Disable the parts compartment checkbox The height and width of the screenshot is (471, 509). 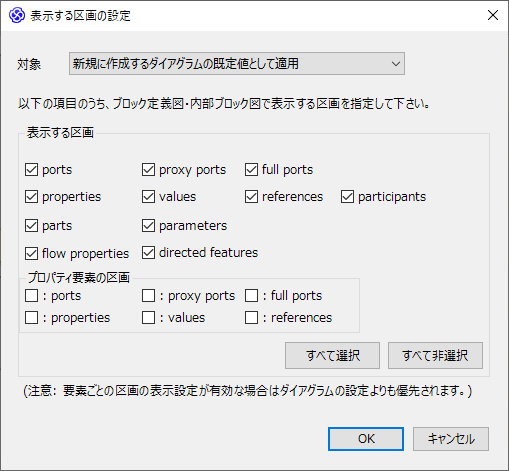31,226
